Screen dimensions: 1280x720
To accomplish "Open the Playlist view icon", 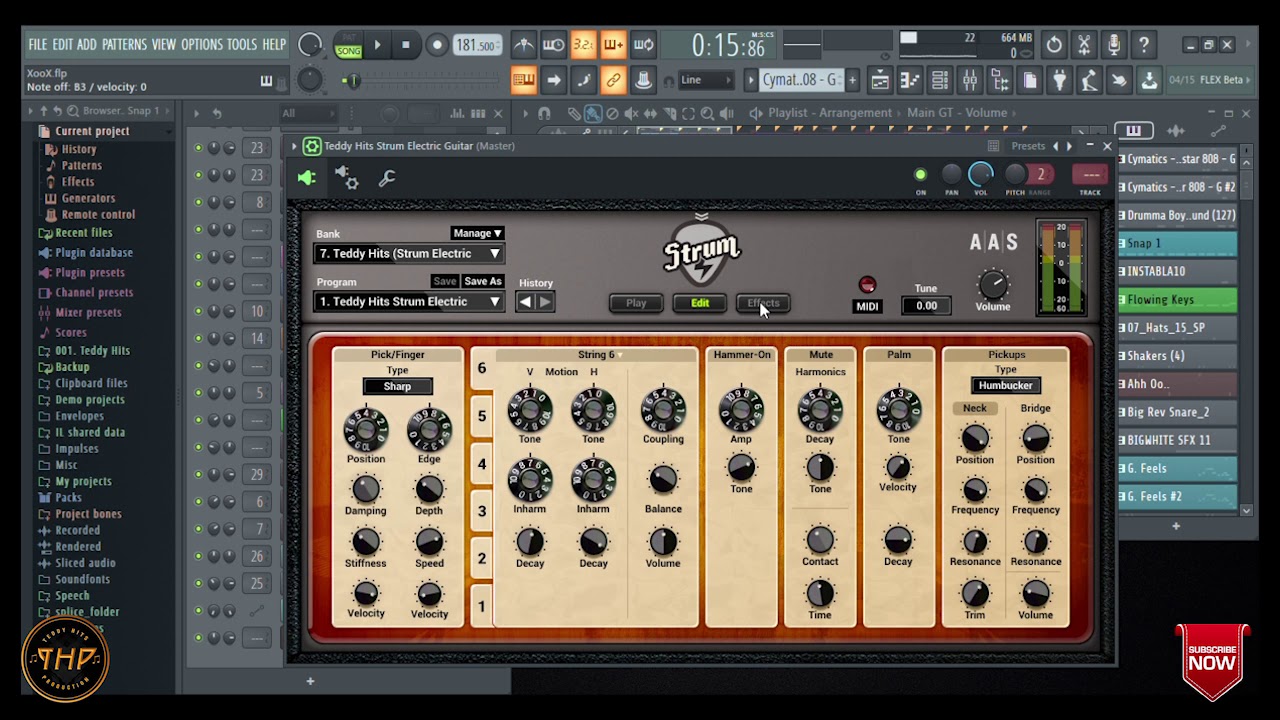I will pos(880,80).
